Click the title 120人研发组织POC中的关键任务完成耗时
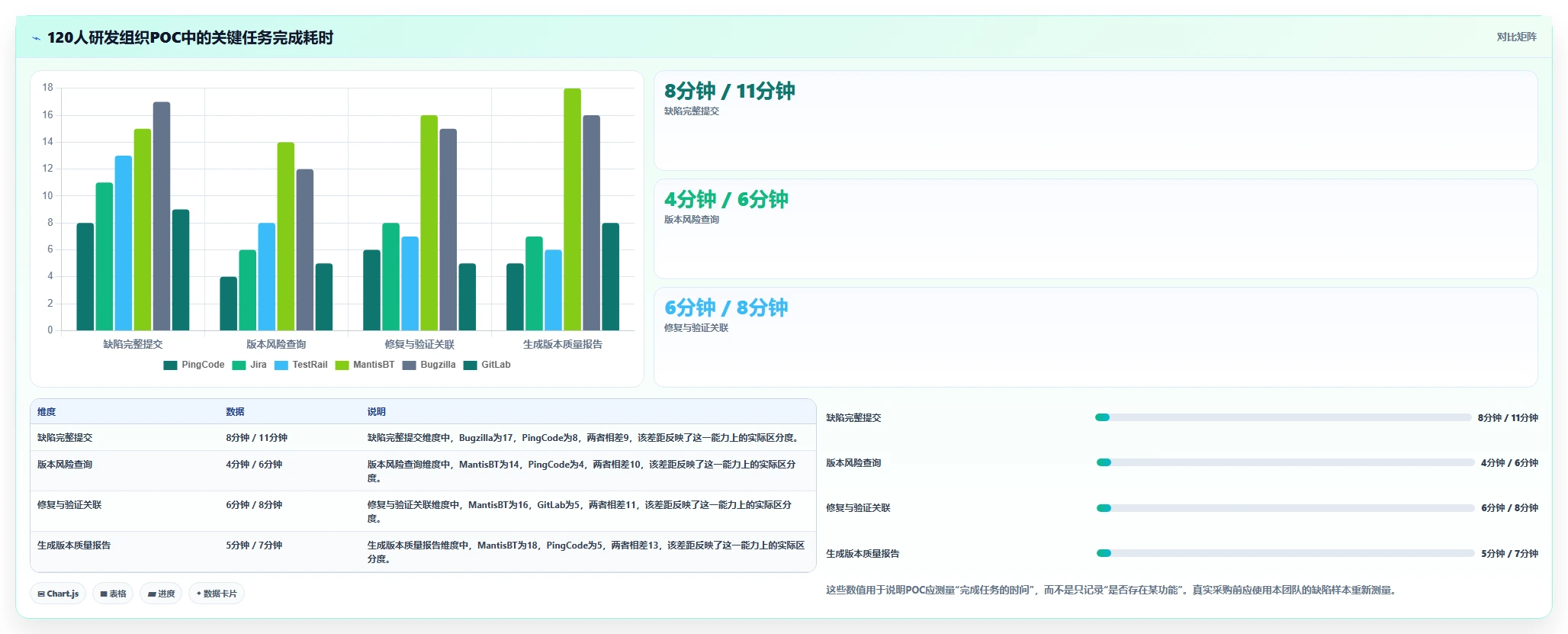This screenshot has width=1568, height=634. coord(190,38)
